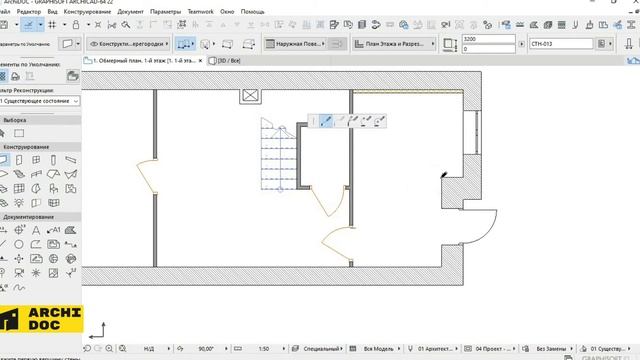Click the wall height field 3200

pyautogui.click(x=488, y=39)
